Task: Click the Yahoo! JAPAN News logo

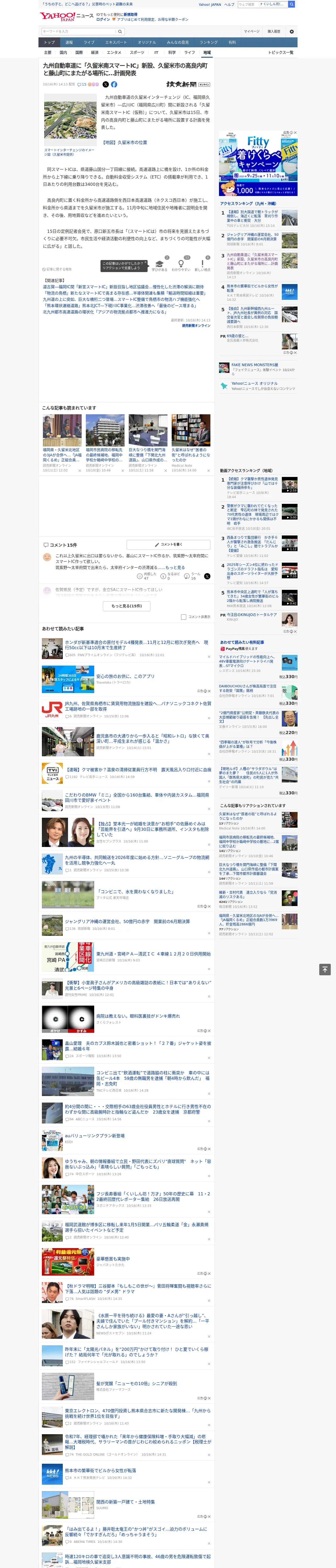Action: (66, 16)
